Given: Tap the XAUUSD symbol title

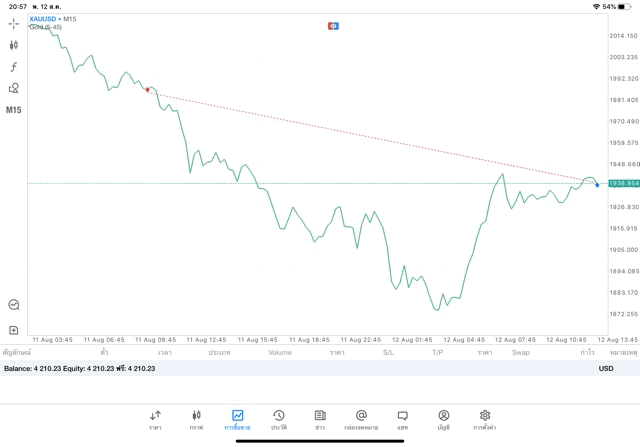Looking at the screenshot, I should [43, 19].
